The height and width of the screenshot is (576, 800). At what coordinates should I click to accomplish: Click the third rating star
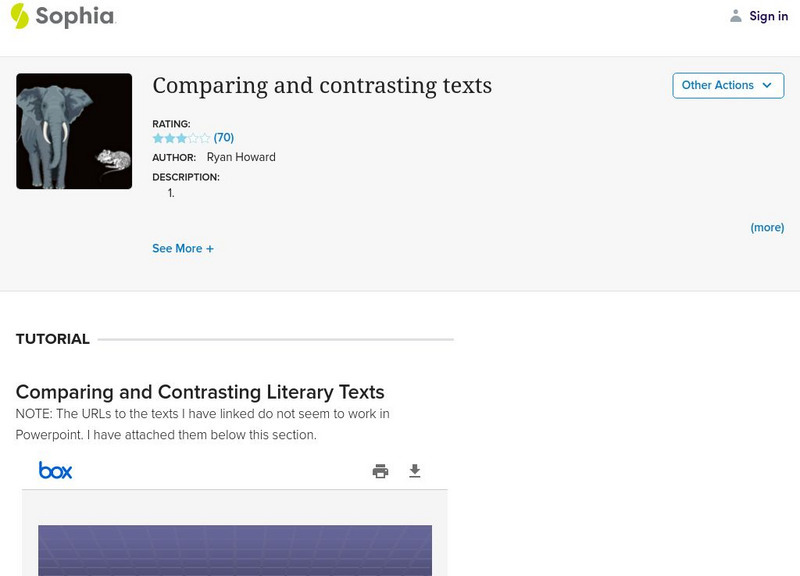pyautogui.click(x=181, y=138)
